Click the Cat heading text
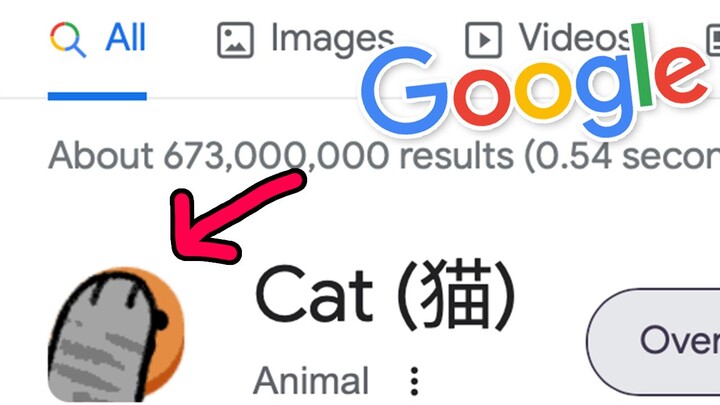Image resolution: width=720 pixels, height=405 pixels. tap(314, 294)
